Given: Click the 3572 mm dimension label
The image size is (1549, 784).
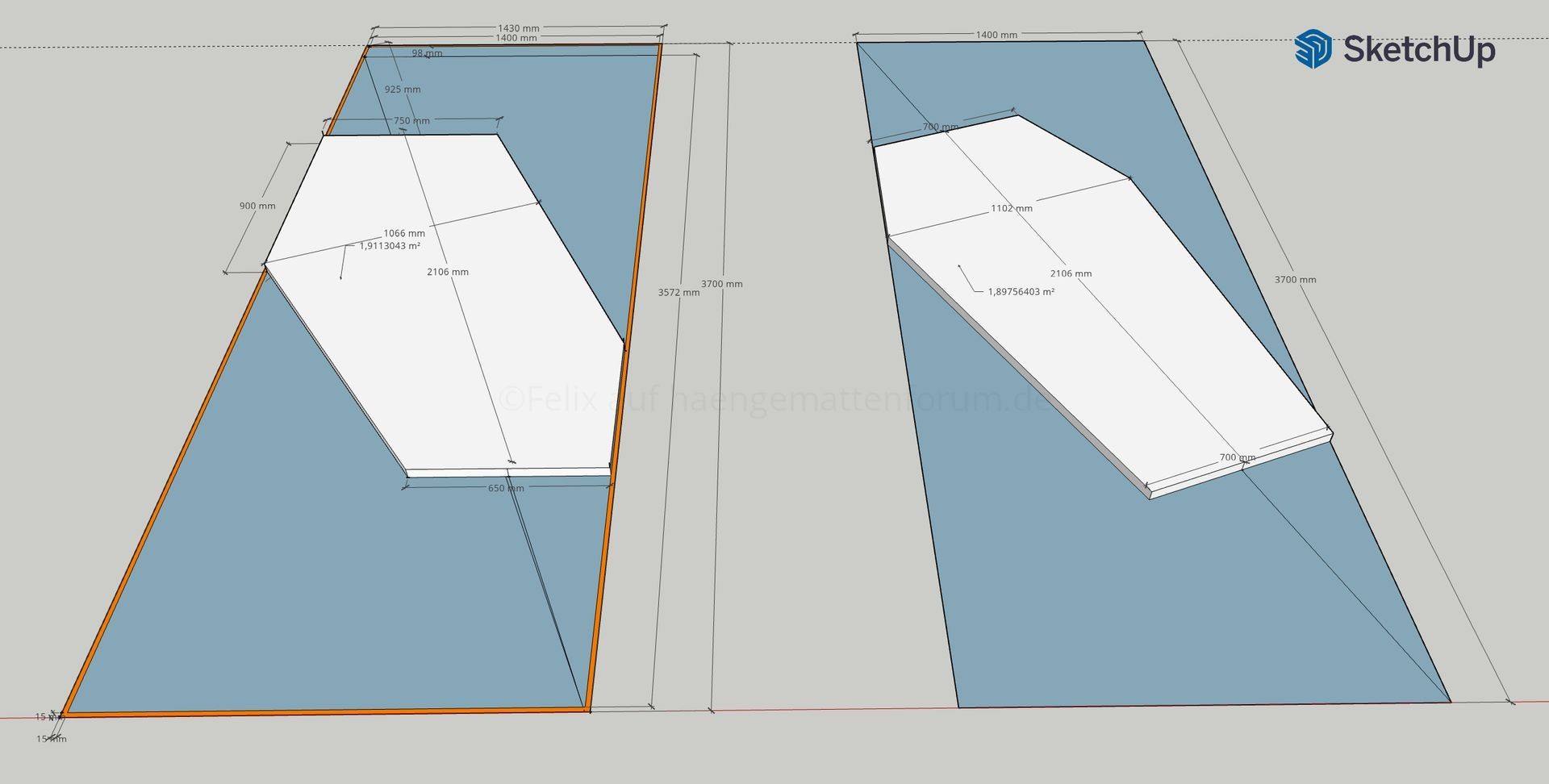Looking at the screenshot, I should (678, 293).
